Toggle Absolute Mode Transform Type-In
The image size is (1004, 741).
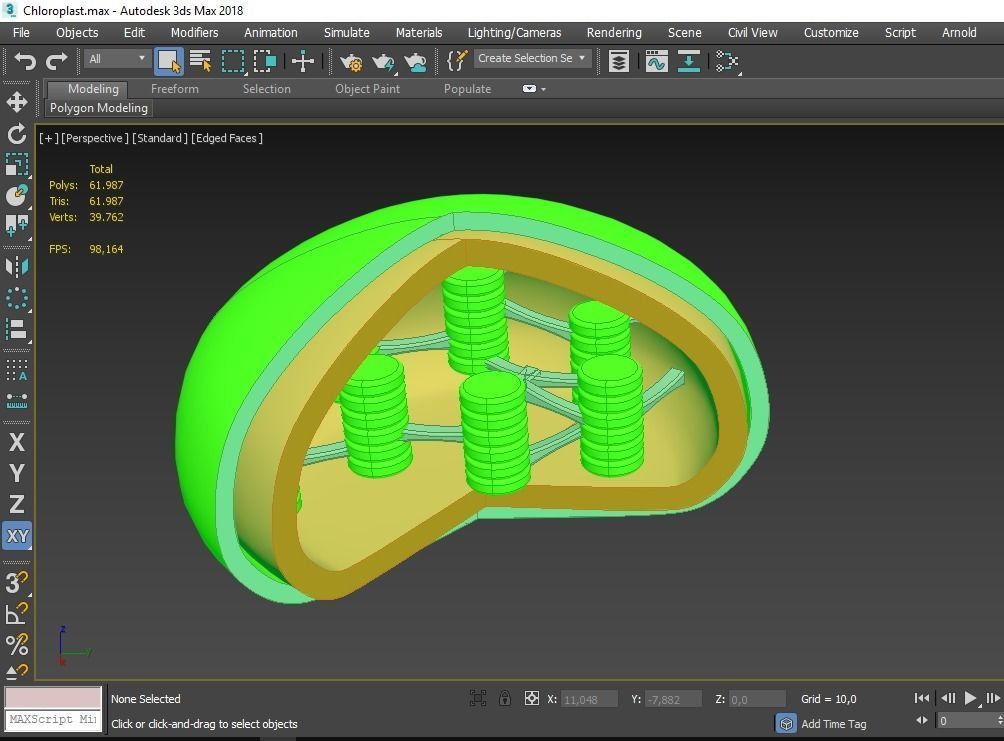tap(532, 699)
